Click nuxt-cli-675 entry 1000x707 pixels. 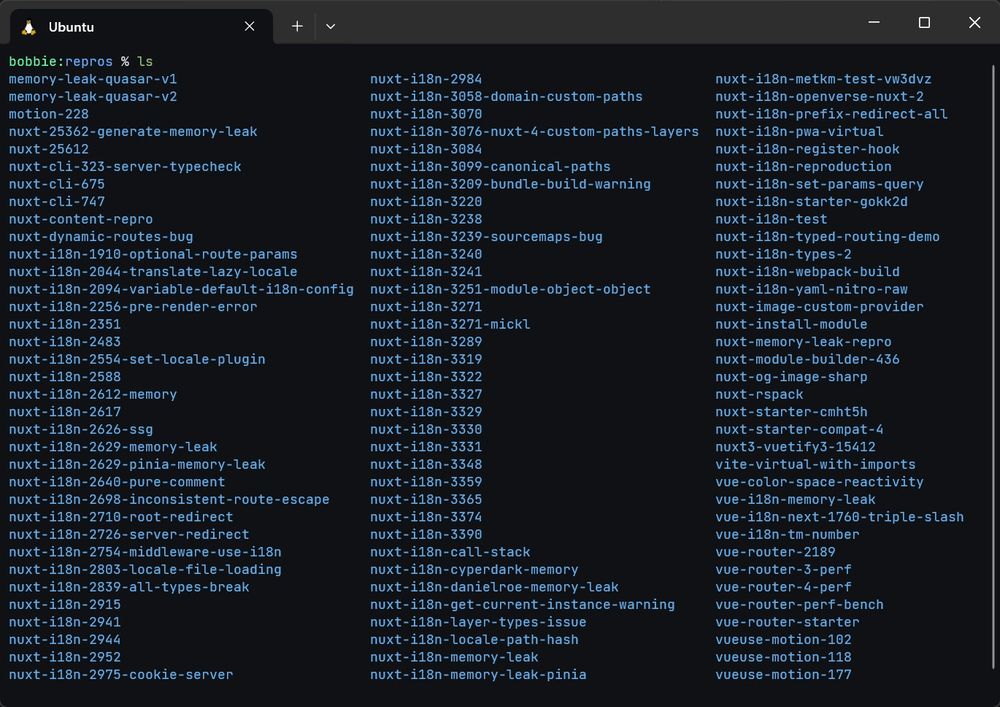click(57, 184)
